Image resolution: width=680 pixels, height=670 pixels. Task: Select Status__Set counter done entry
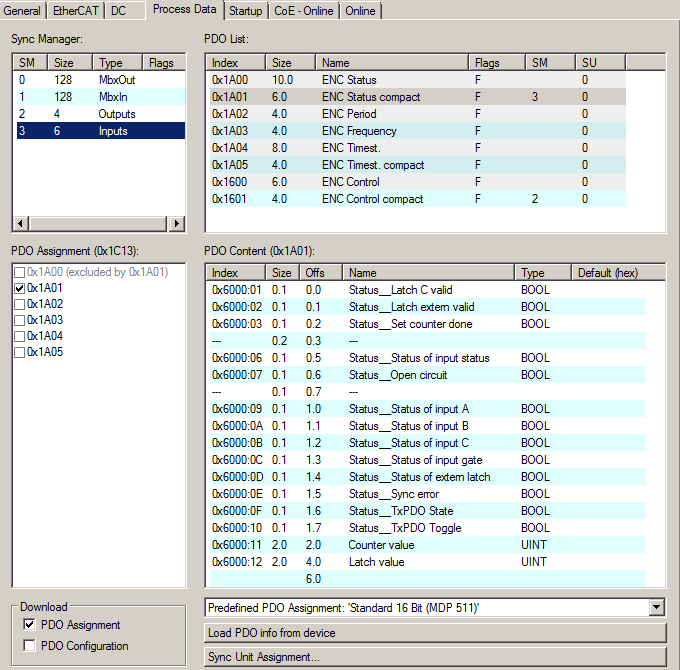(x=428, y=324)
